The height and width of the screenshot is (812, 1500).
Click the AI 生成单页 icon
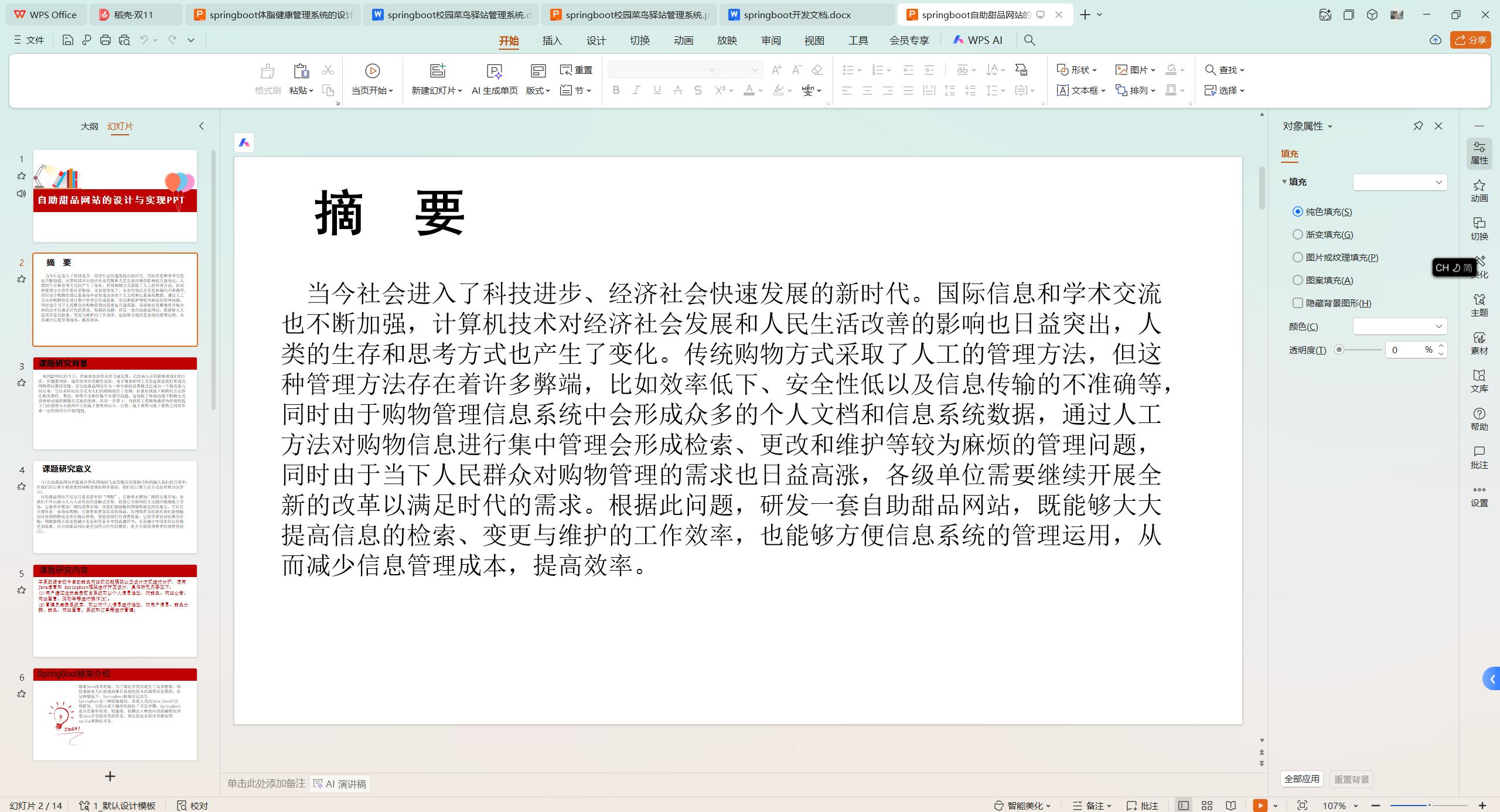coord(494,71)
